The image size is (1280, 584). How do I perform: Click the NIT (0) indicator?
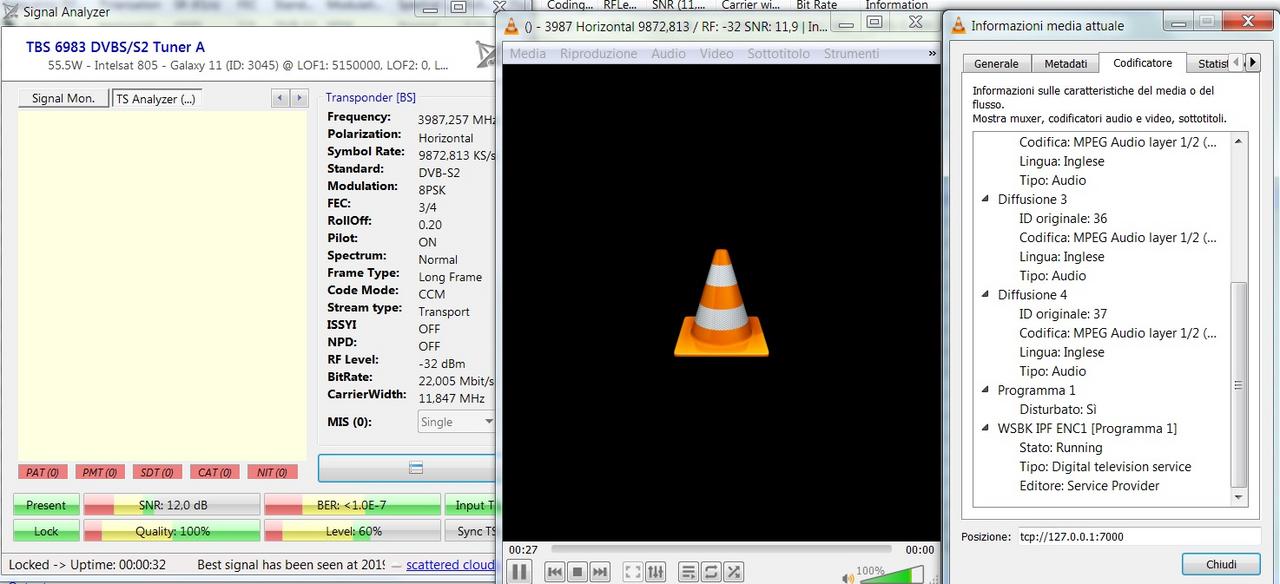pos(271,472)
